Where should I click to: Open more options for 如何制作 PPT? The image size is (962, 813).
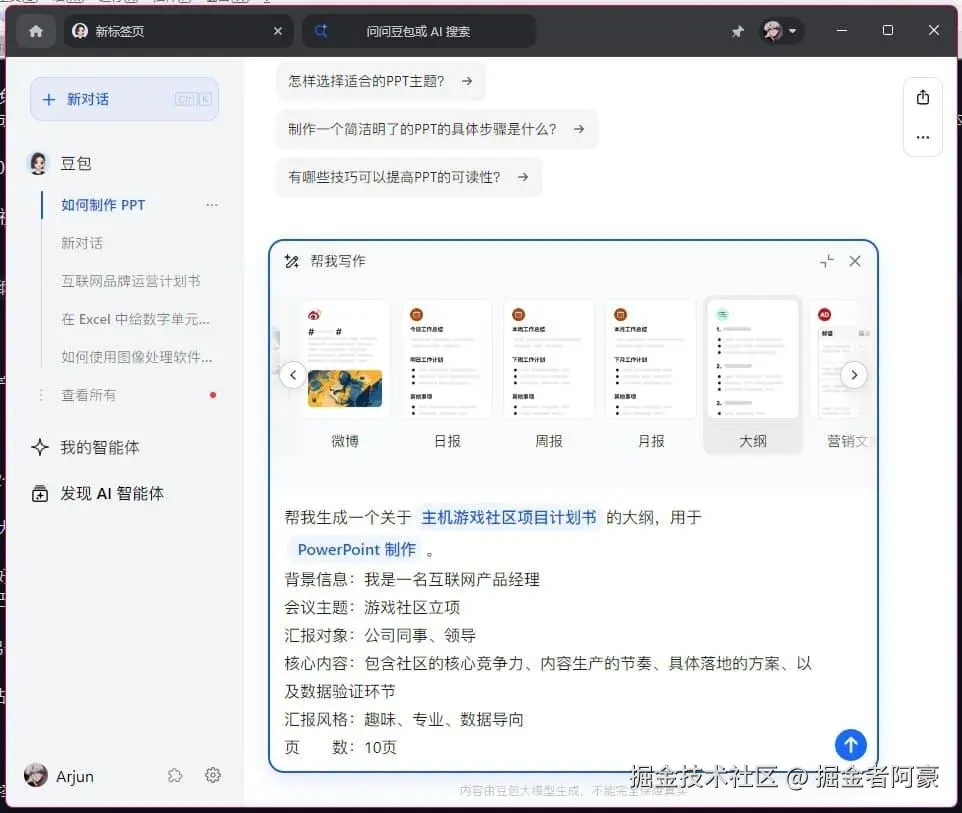(212, 205)
